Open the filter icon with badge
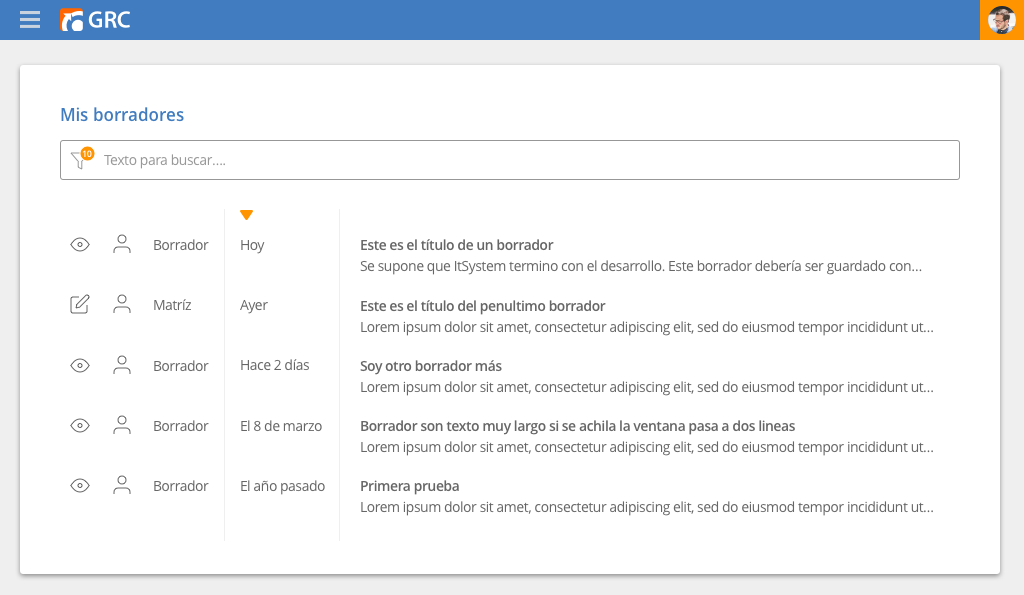Screen dimensions: 1024x595 click(80, 159)
